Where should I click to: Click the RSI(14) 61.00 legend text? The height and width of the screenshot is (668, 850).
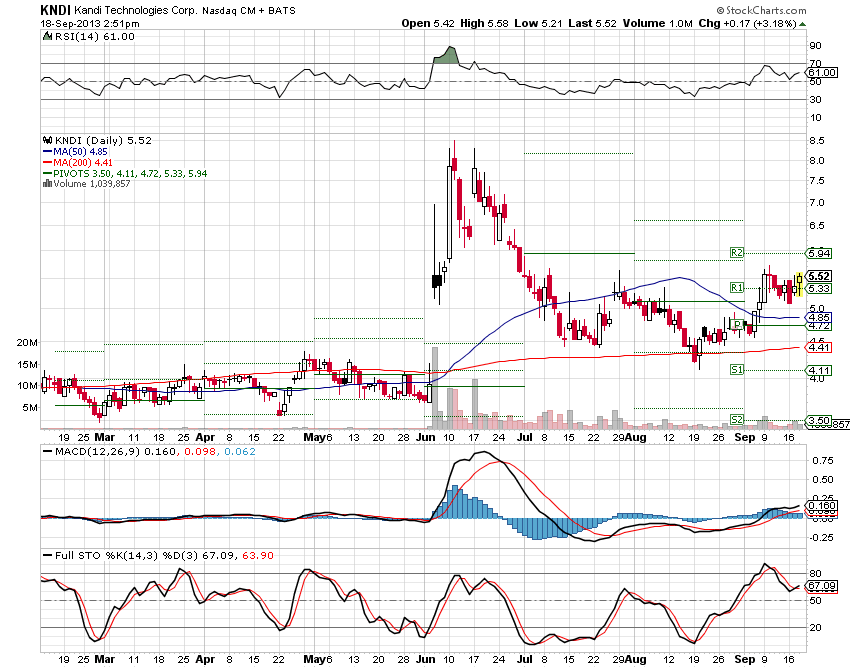click(x=95, y=36)
